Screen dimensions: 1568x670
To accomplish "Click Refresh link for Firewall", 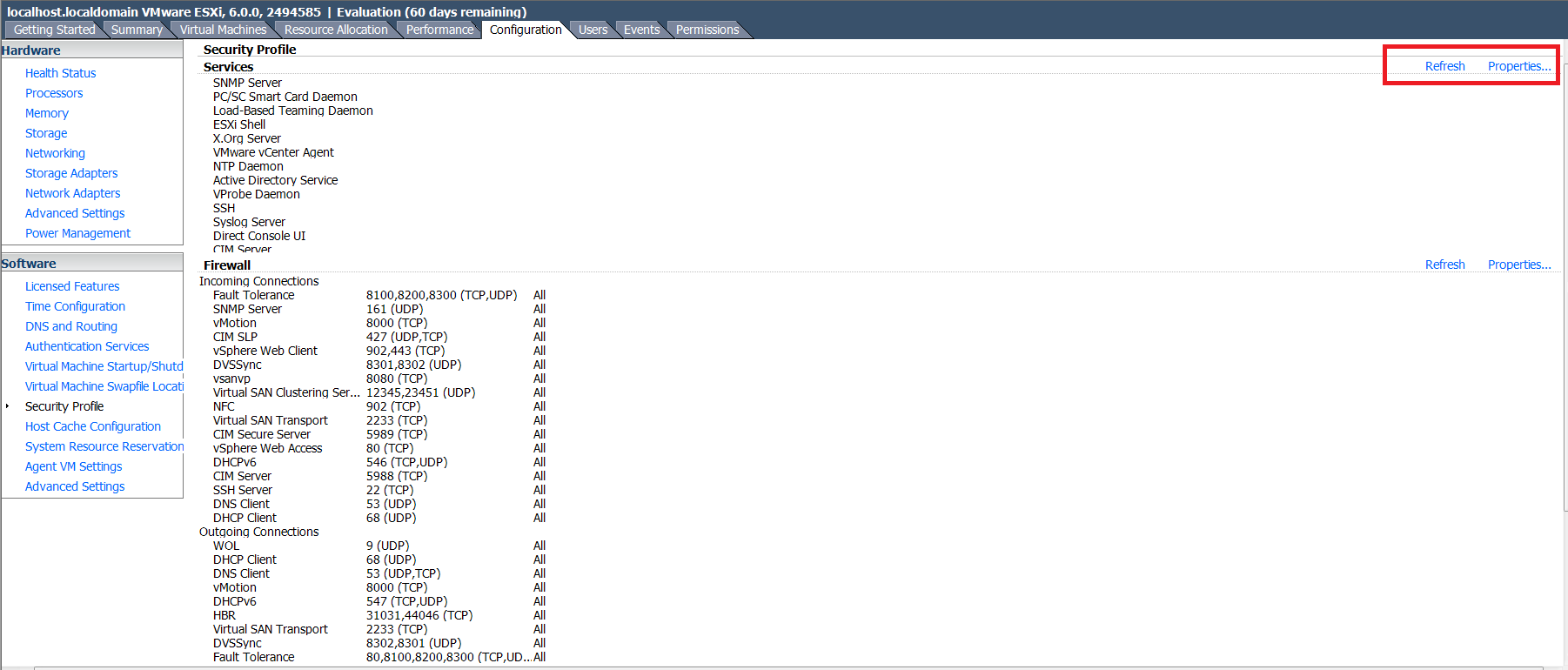I will [x=1444, y=265].
